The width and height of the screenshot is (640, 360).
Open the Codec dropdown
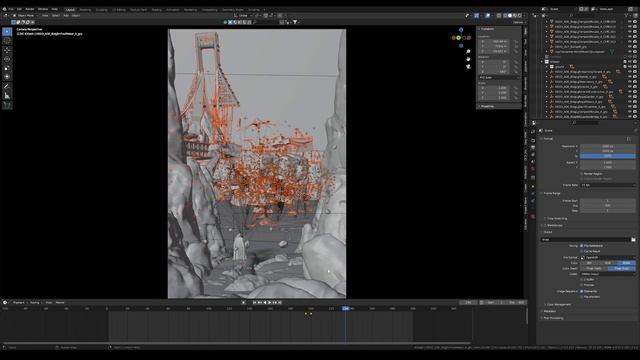(608, 274)
